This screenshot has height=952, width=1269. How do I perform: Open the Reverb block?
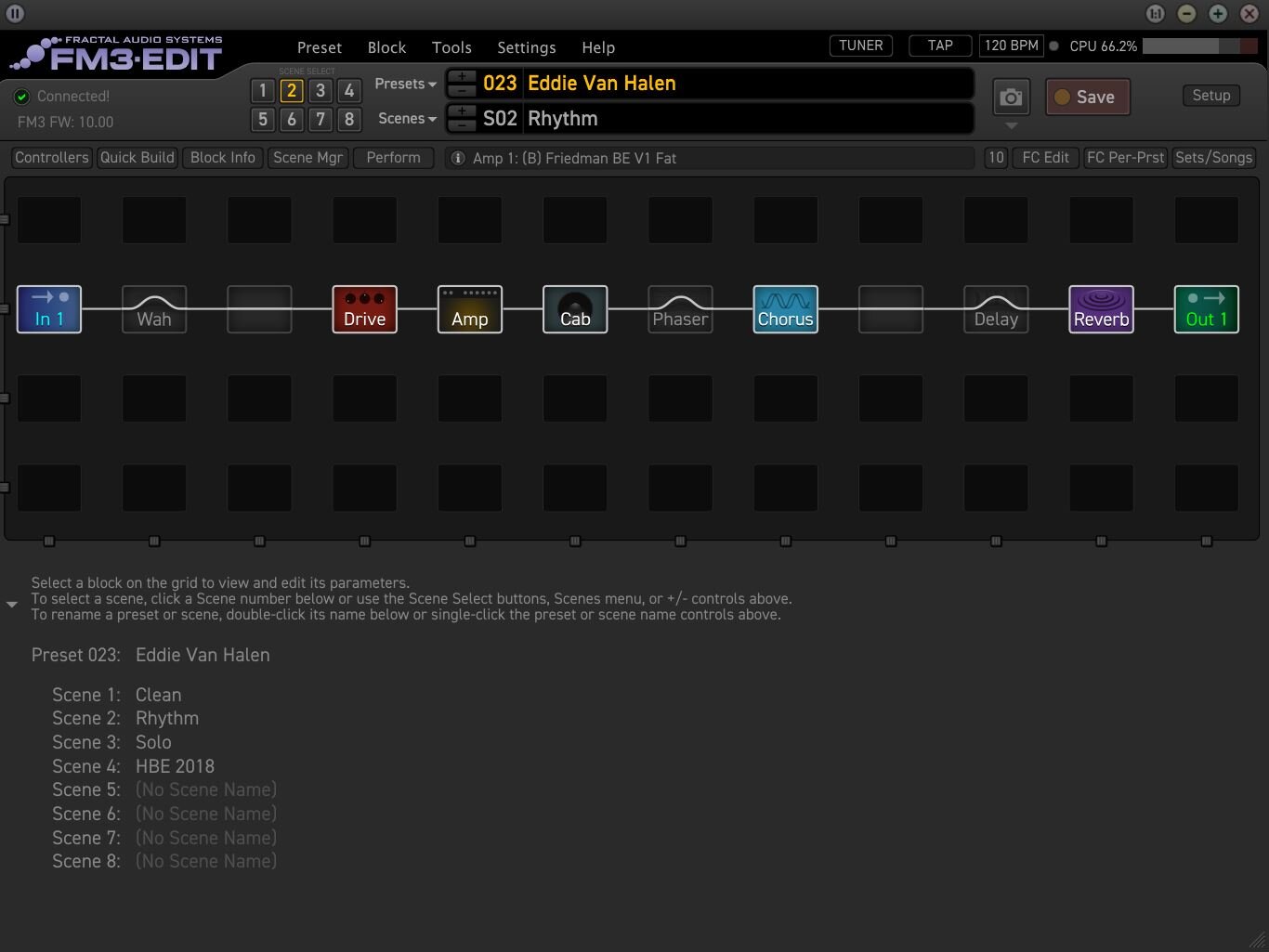(1101, 309)
